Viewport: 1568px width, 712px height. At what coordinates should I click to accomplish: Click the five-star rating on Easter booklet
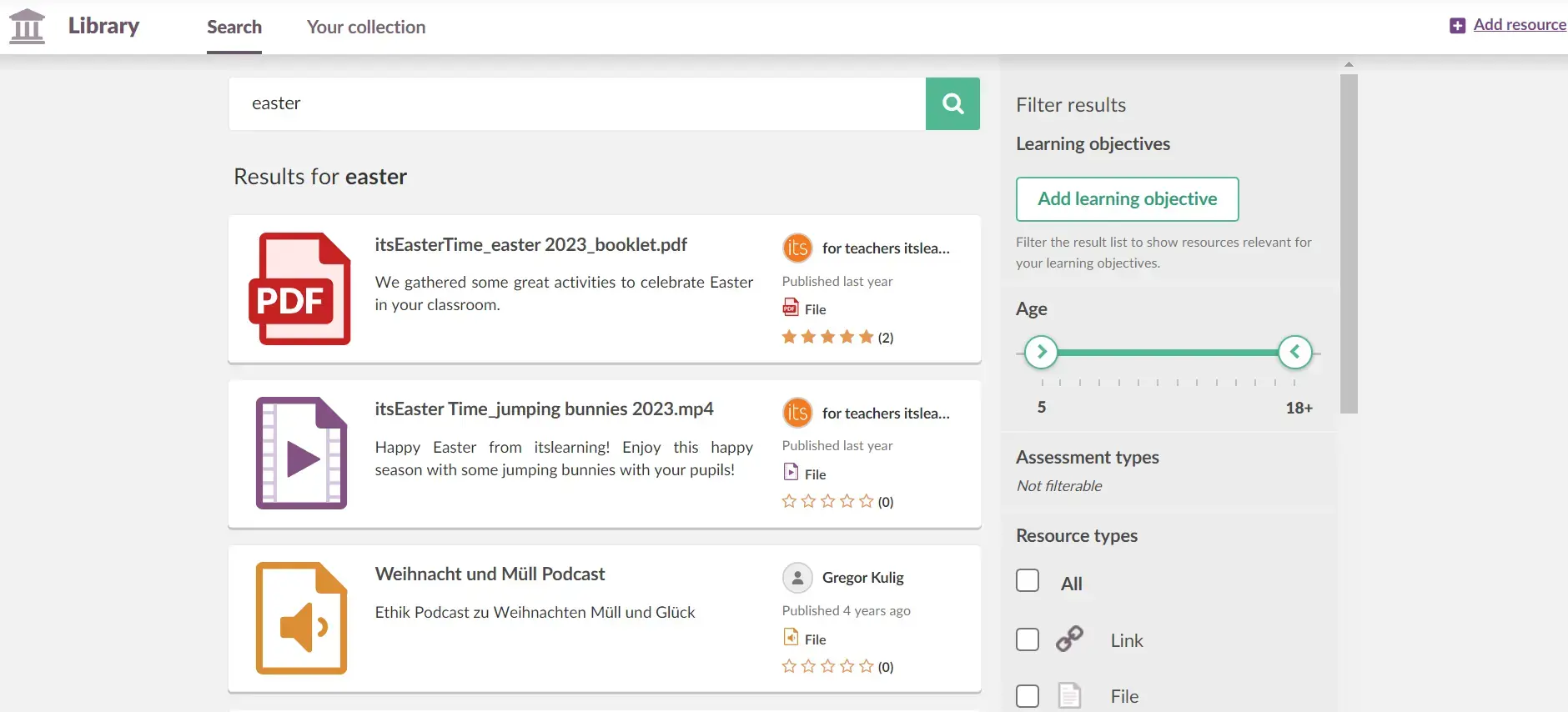click(x=827, y=337)
